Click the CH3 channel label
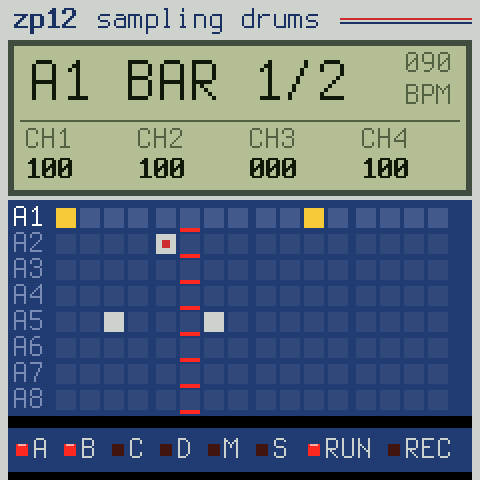Viewport: 480px width, 480px height. pyautogui.click(x=272, y=138)
